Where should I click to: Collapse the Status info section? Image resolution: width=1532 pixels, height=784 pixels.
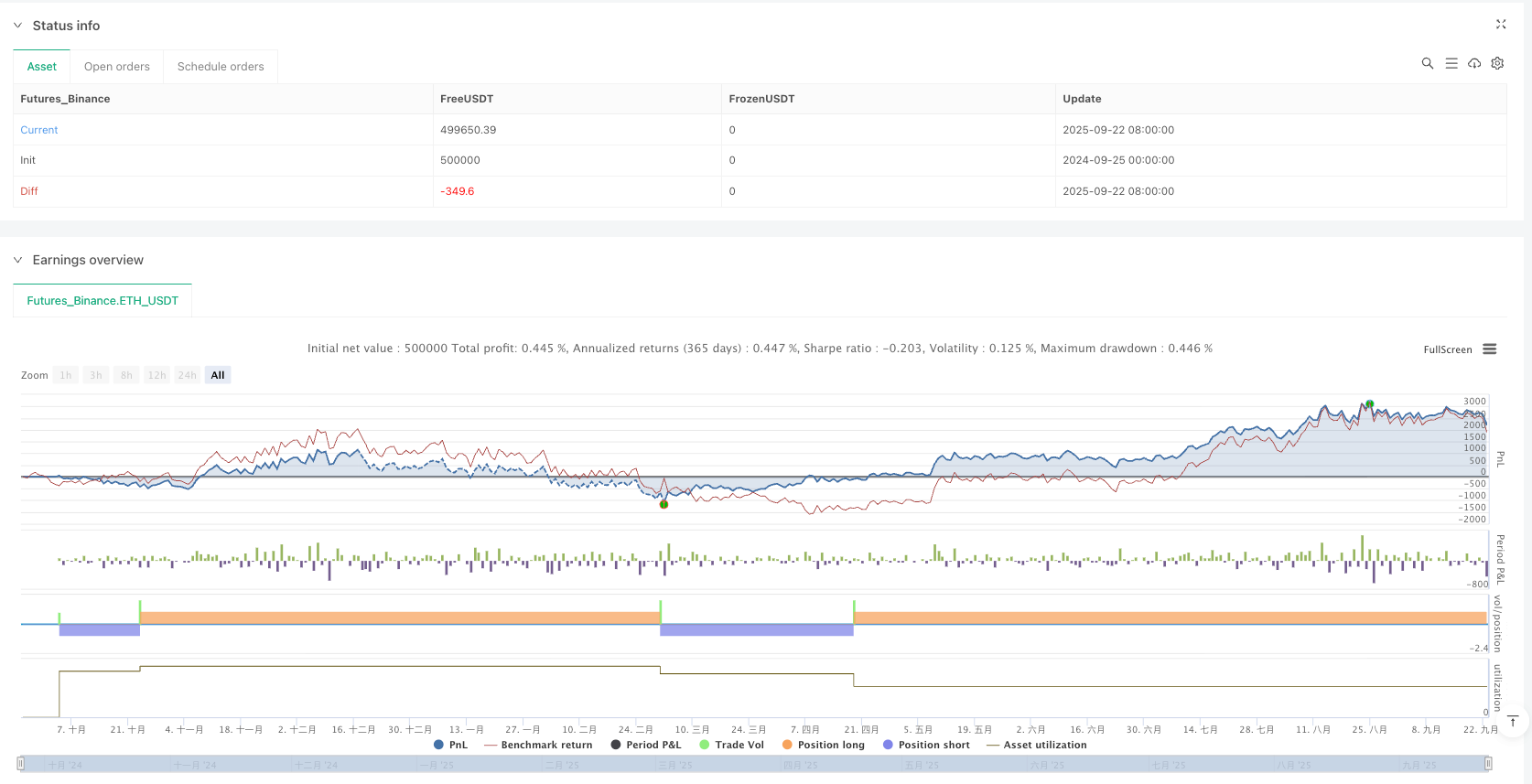17,26
